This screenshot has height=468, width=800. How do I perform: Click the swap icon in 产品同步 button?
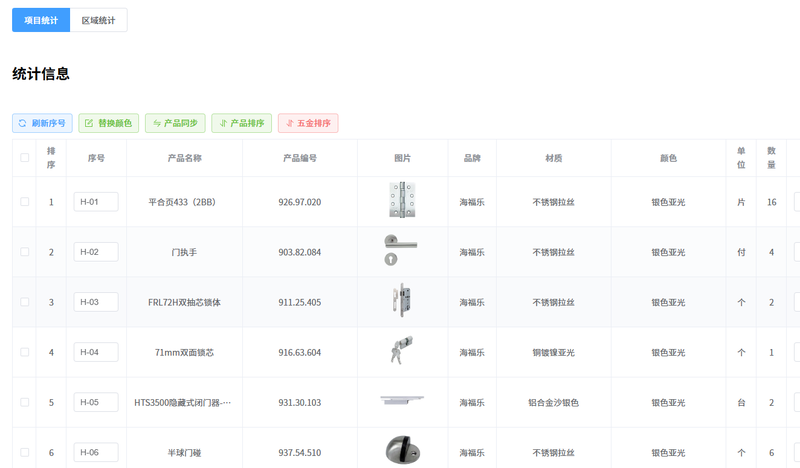tap(157, 123)
